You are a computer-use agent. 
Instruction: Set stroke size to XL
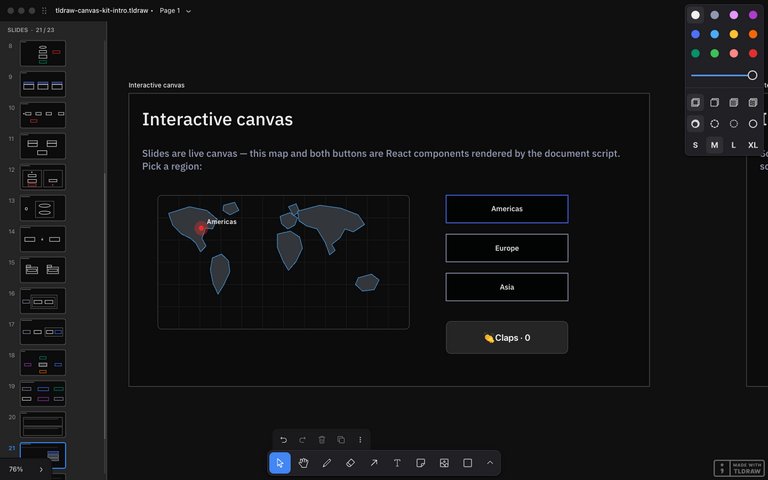[x=753, y=145]
